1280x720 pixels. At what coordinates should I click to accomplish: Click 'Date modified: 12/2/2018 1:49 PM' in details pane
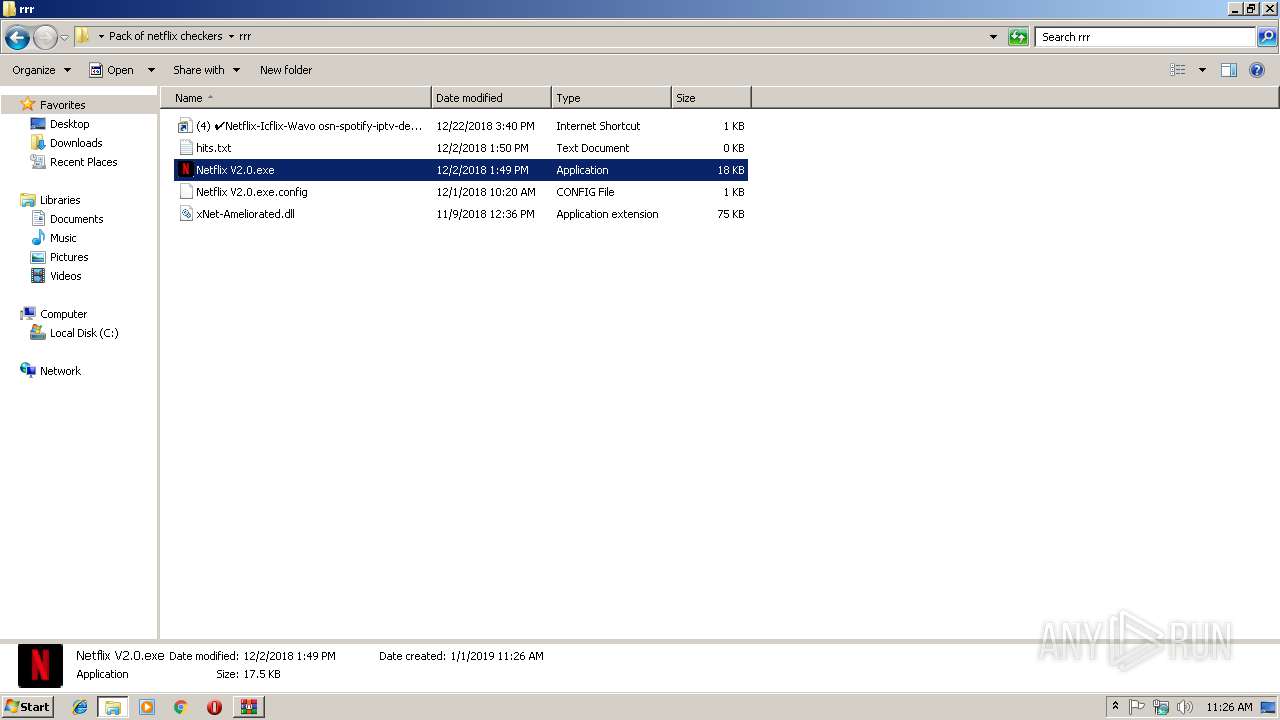pyautogui.click(x=252, y=656)
